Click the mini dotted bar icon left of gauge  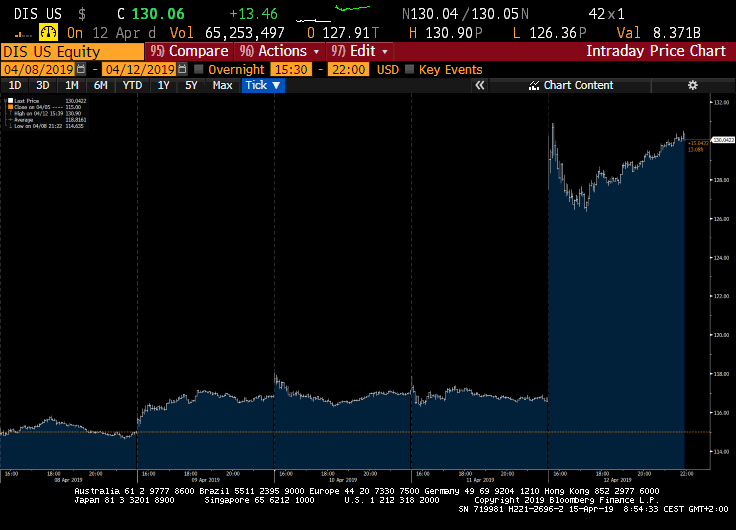23,34
